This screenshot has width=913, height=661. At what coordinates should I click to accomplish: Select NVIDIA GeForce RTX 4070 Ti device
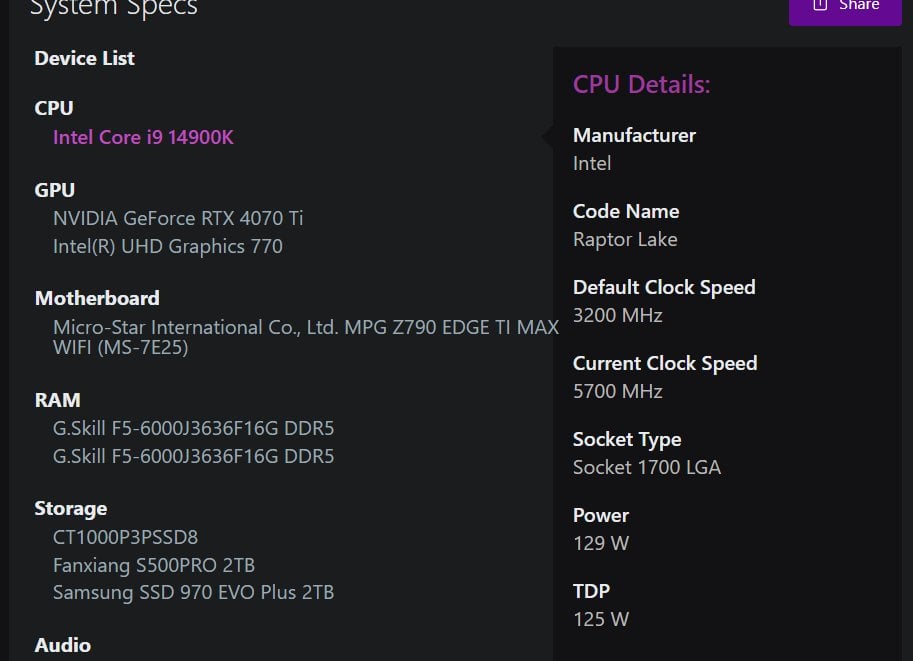coord(178,218)
